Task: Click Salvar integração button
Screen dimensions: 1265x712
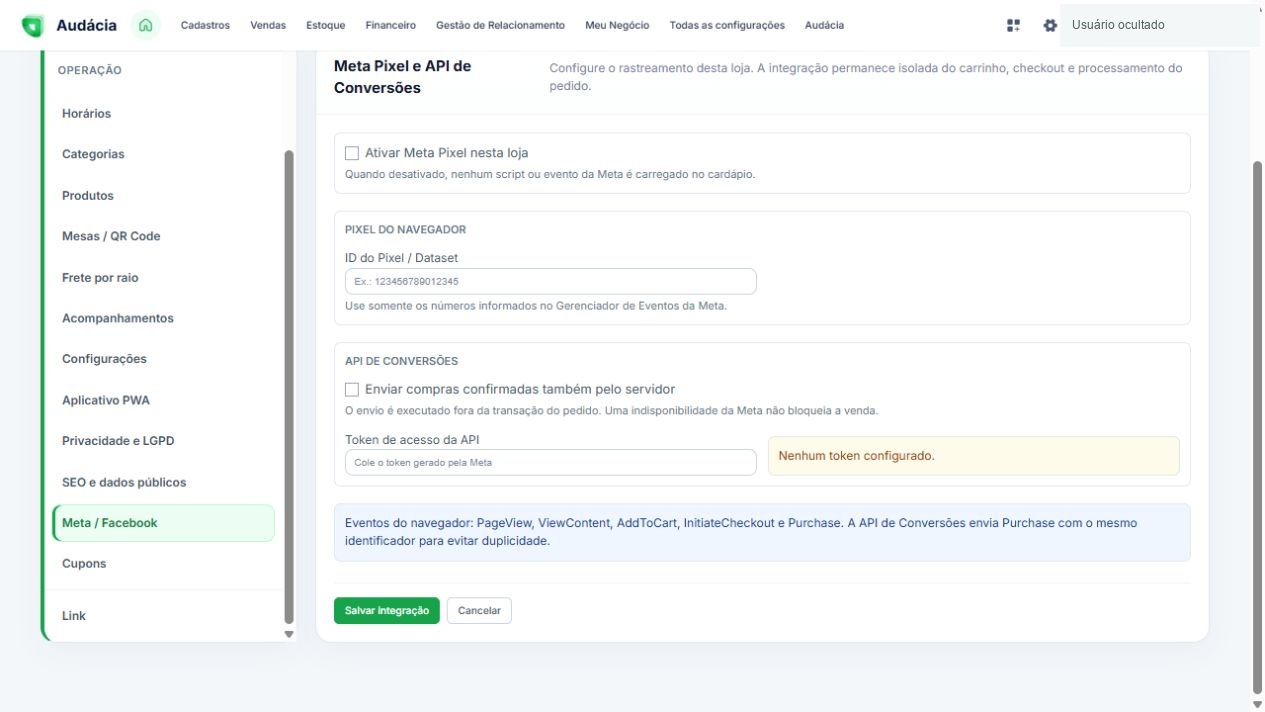Action: tap(387, 611)
